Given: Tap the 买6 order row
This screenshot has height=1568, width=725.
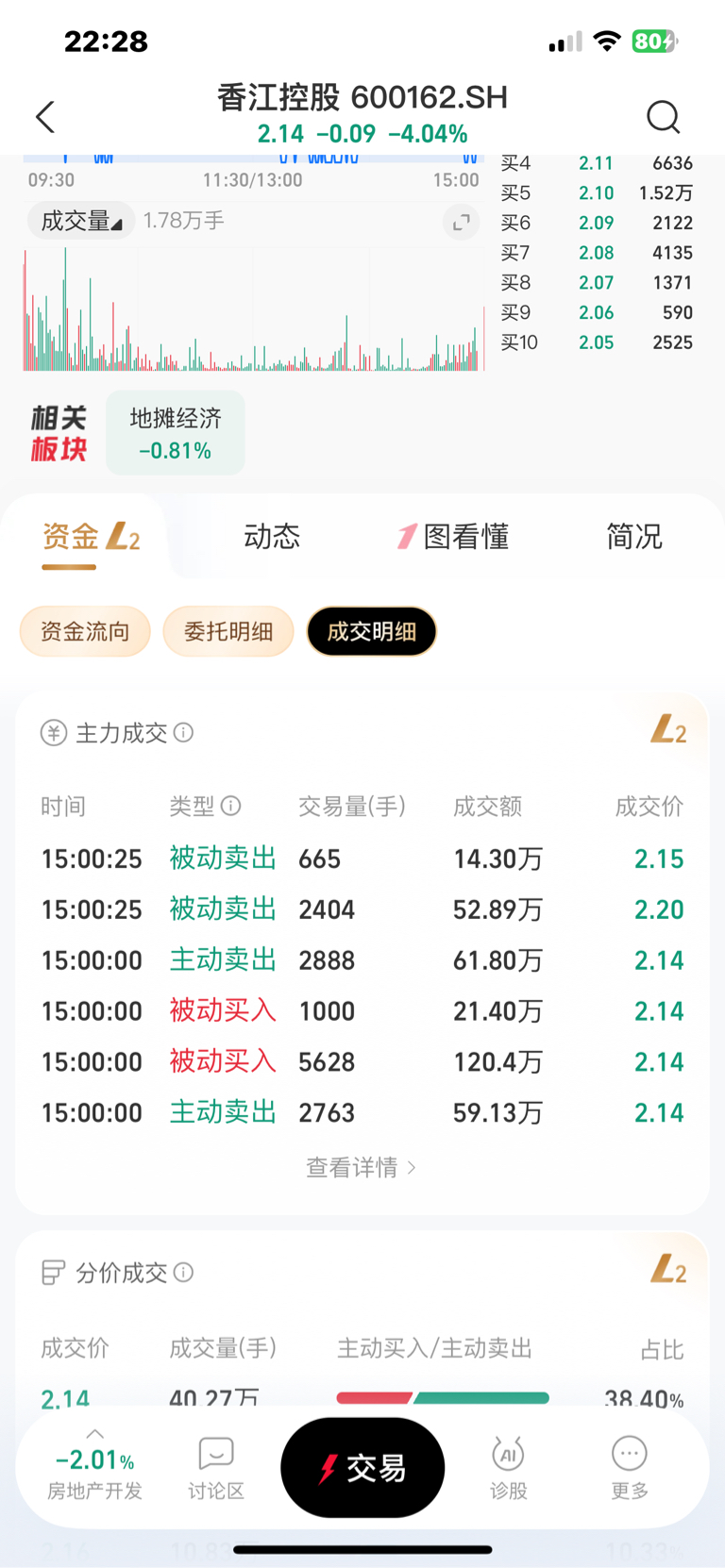Looking at the screenshot, I should pos(597,223).
